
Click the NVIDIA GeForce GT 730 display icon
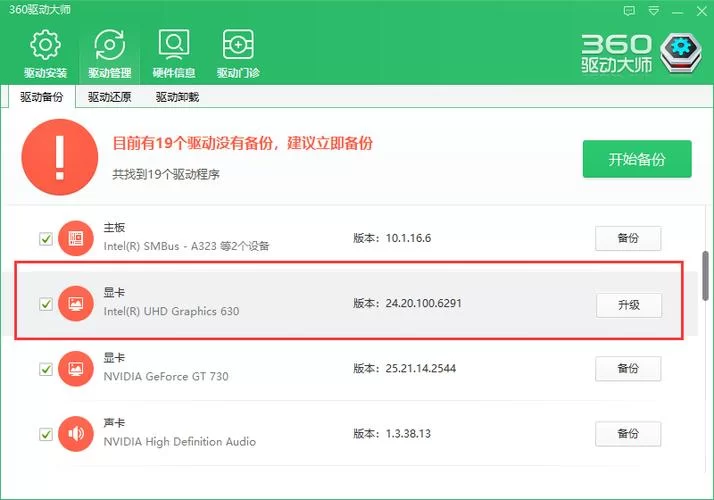[x=76, y=368]
